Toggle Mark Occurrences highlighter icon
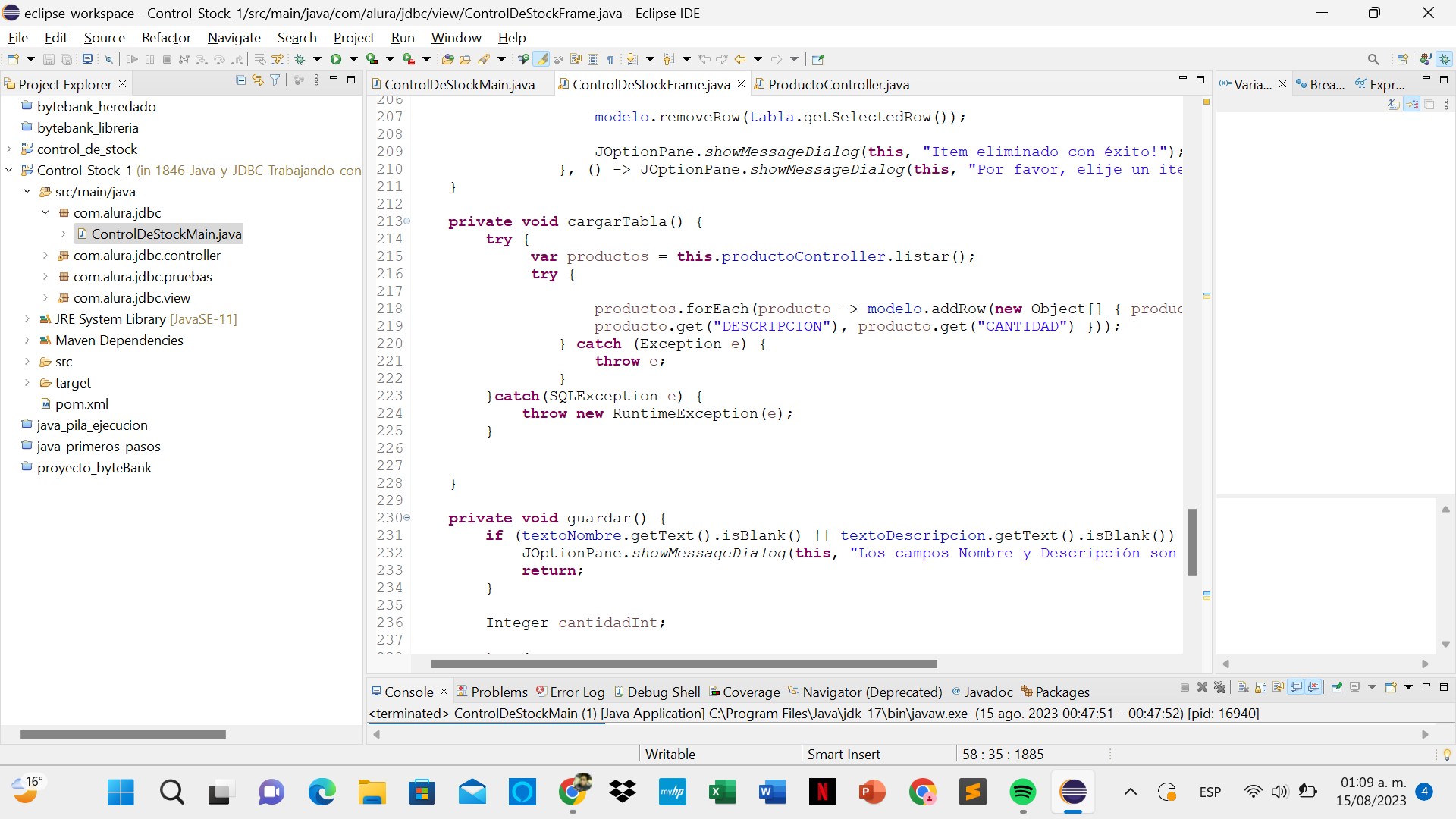 (541, 59)
